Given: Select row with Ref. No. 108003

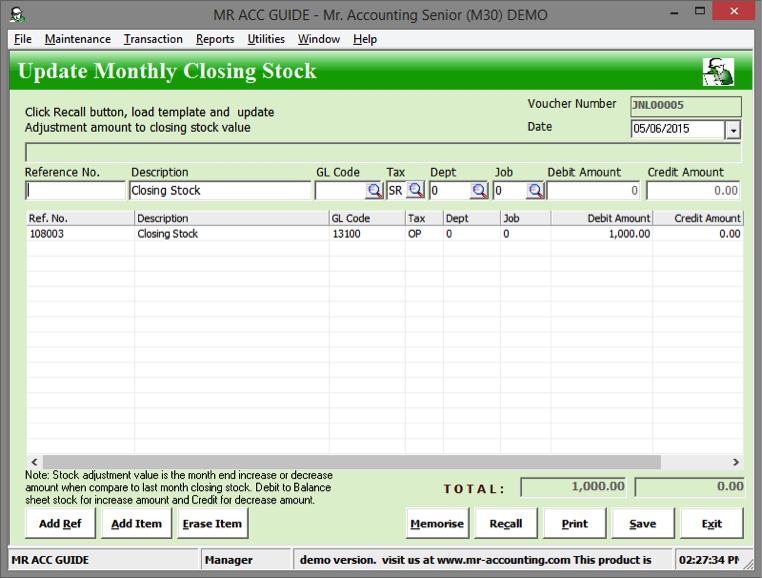Looking at the screenshot, I should tap(385, 234).
